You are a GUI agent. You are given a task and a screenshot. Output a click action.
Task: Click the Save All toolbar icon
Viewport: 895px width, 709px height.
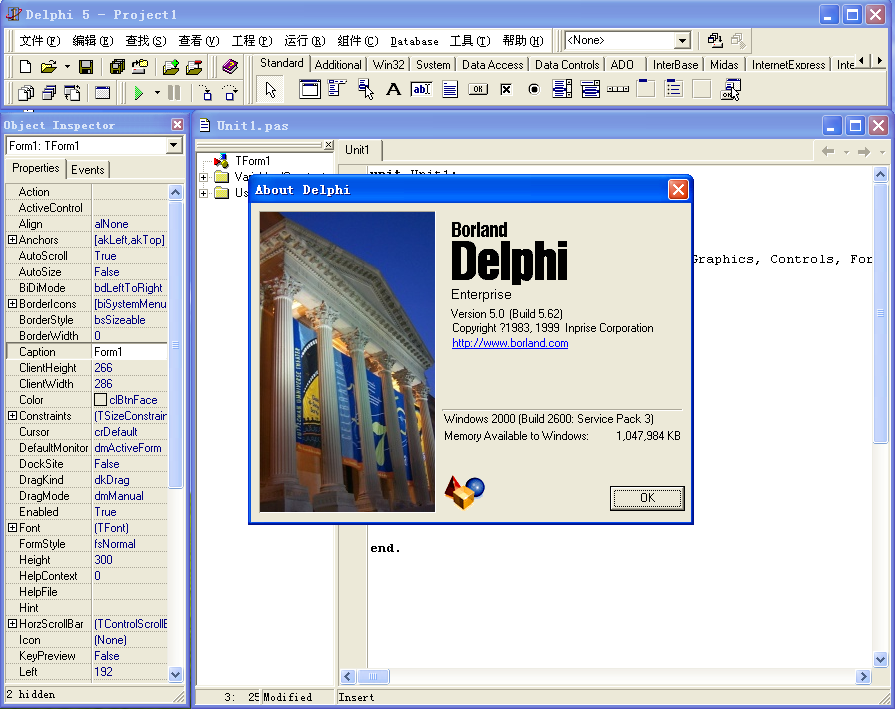pos(117,67)
